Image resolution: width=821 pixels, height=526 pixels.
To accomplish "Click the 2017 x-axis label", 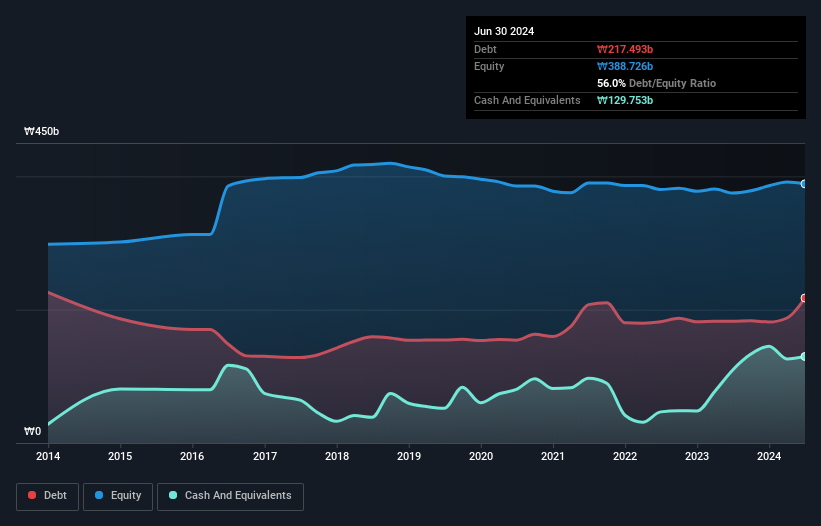I will click(x=265, y=456).
